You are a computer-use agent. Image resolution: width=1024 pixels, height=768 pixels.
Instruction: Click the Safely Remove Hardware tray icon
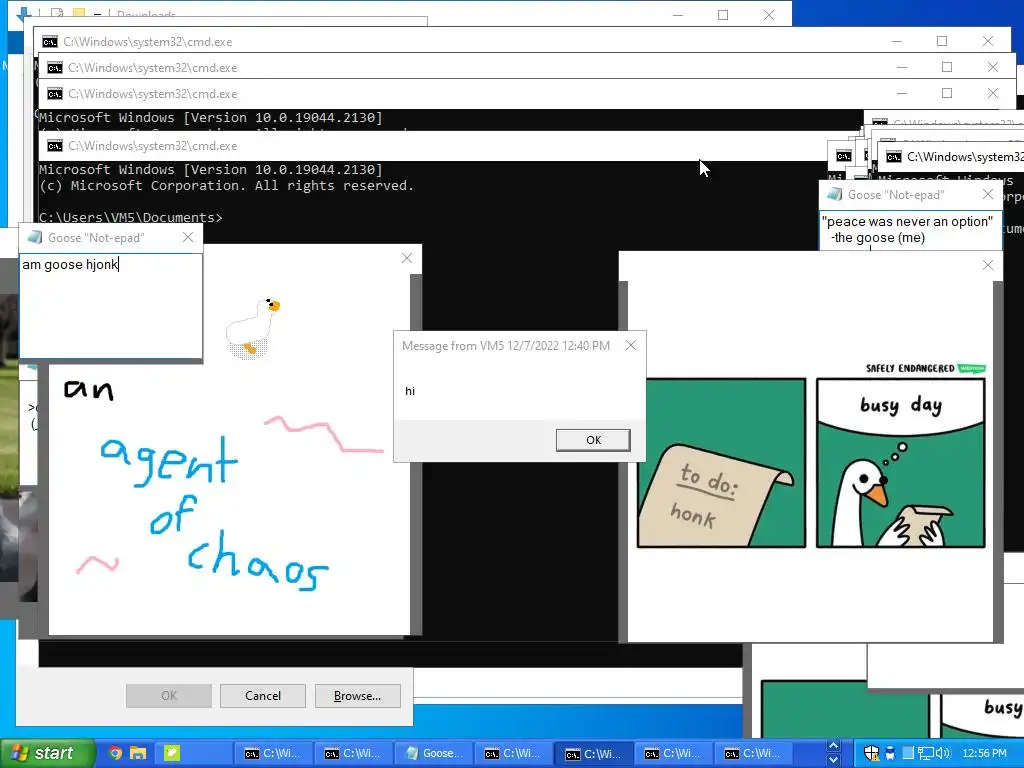(889, 753)
